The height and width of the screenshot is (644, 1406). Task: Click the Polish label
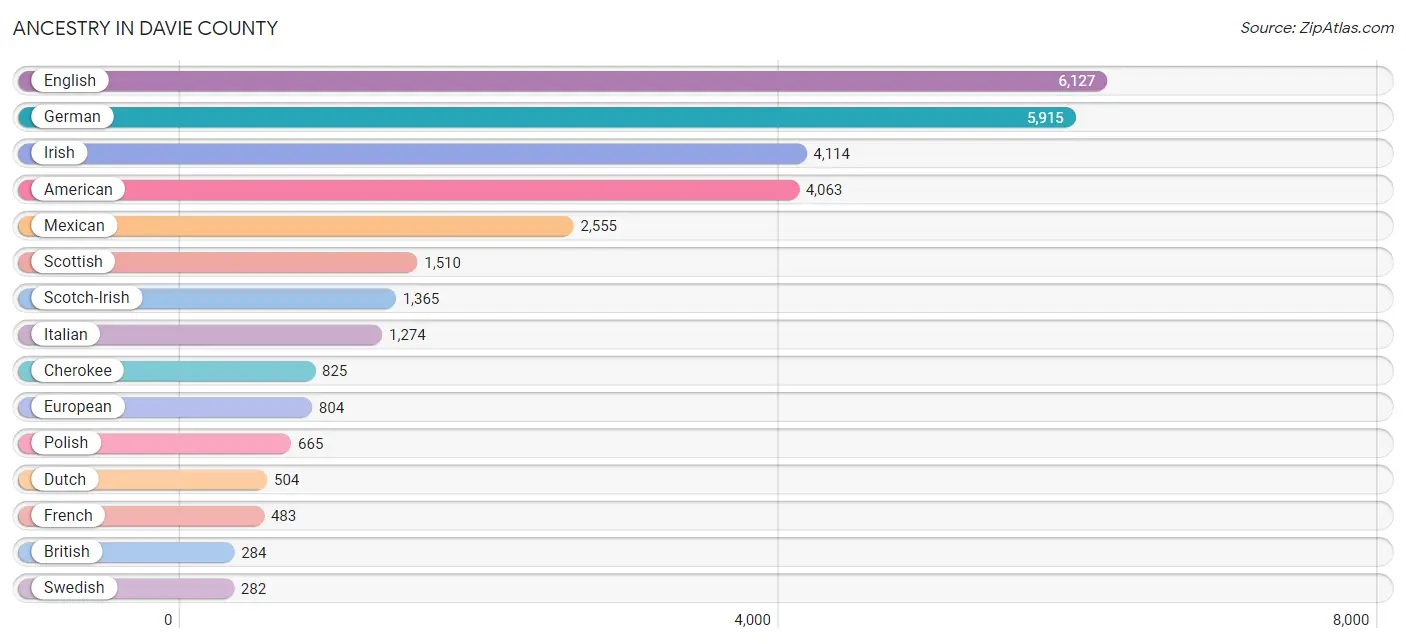[x=66, y=442]
